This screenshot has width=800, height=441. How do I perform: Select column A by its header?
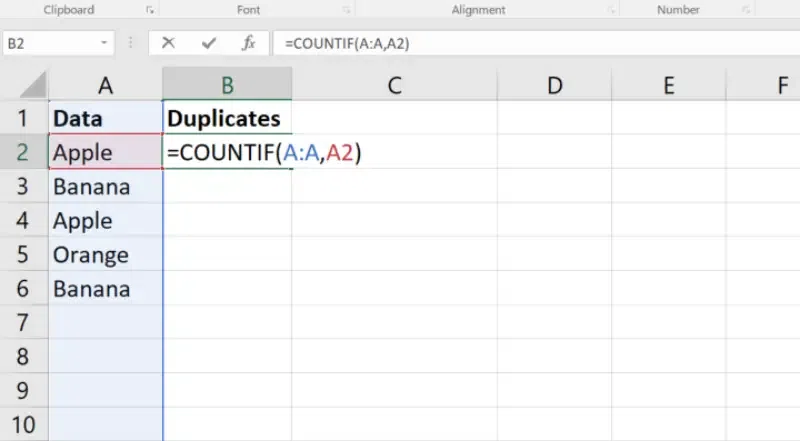[105, 86]
